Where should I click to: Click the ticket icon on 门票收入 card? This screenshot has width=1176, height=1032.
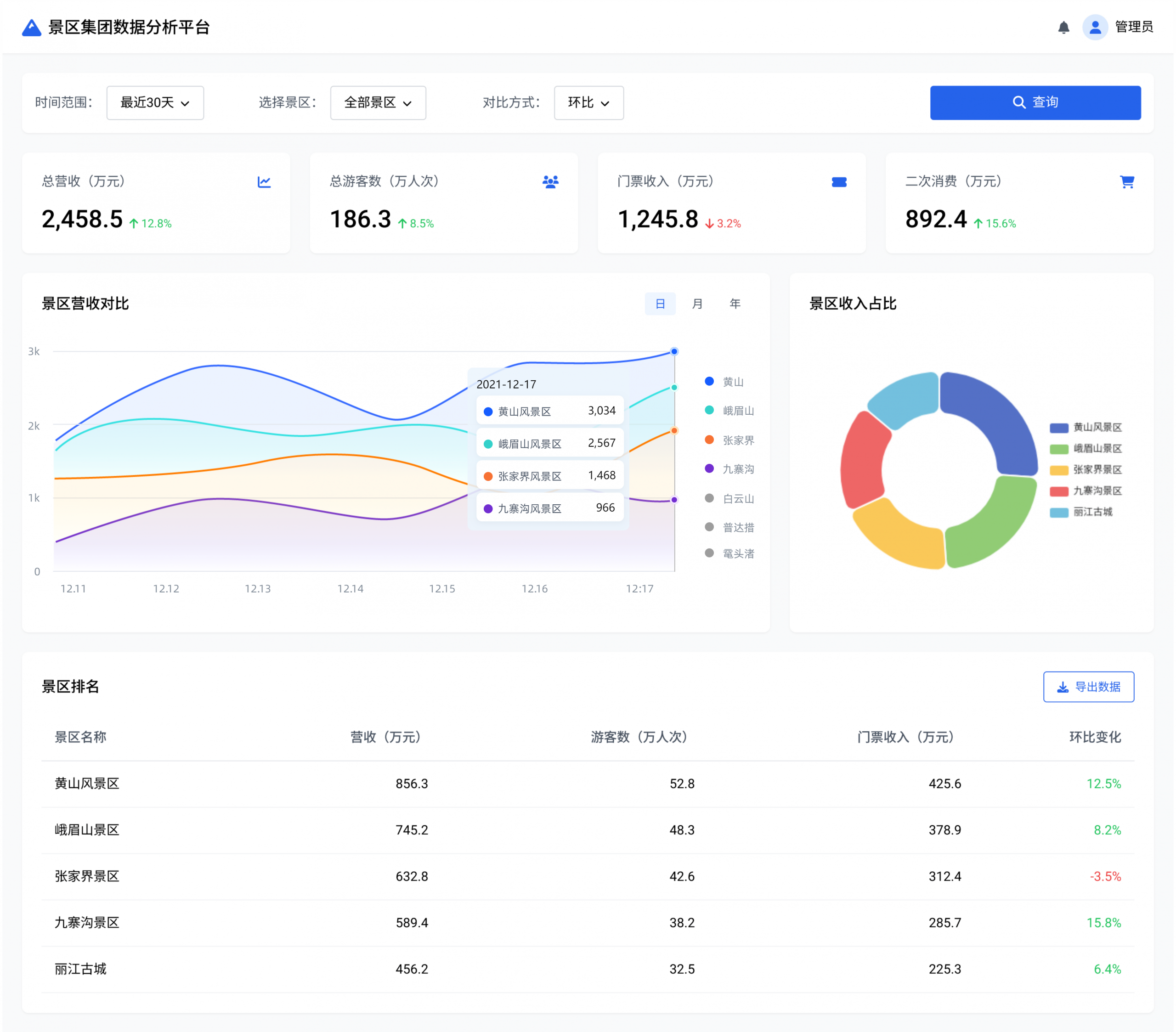point(839,182)
